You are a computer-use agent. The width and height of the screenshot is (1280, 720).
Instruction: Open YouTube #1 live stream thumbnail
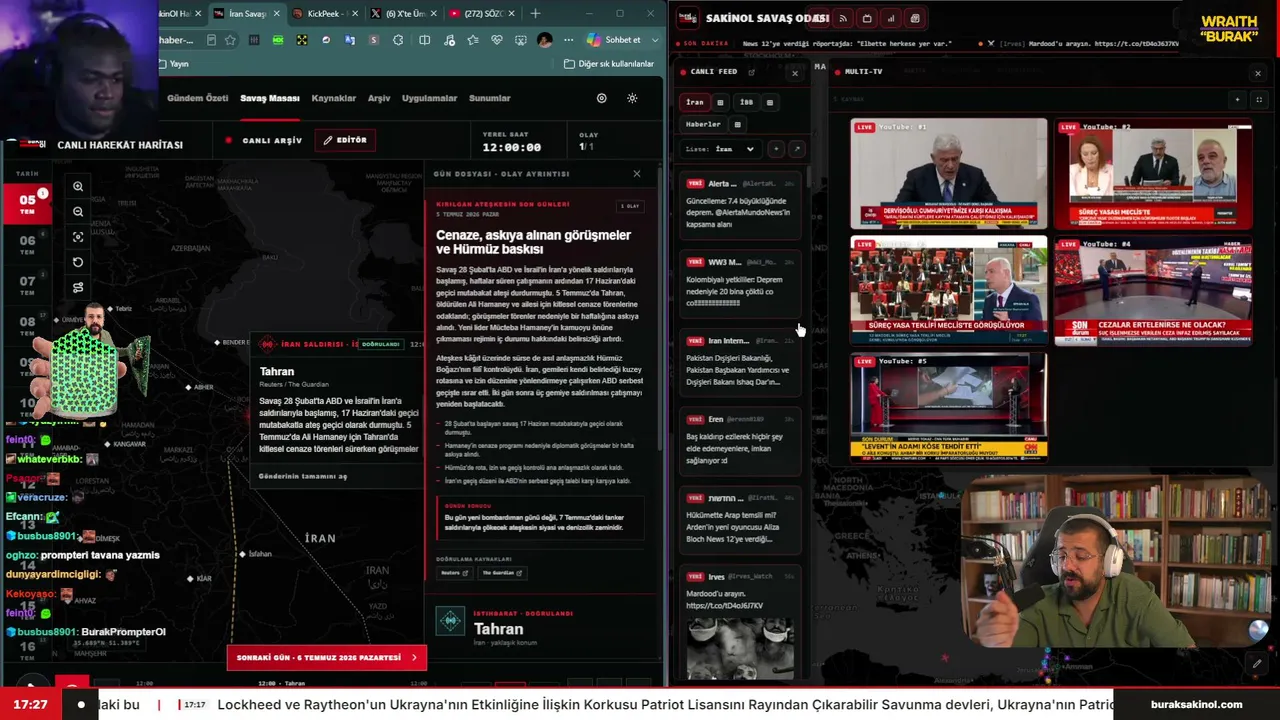pos(949,175)
